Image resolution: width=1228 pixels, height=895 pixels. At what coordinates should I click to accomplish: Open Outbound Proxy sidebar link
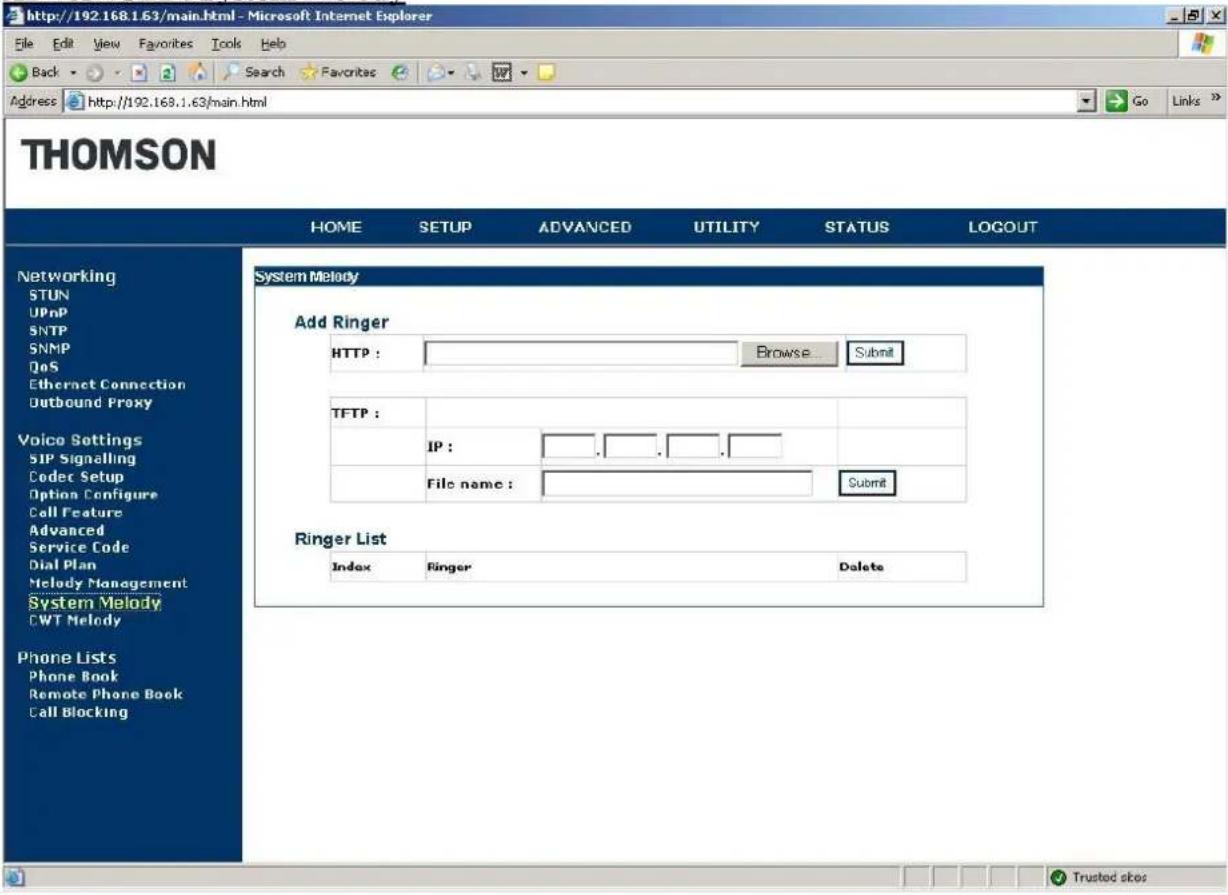point(90,402)
